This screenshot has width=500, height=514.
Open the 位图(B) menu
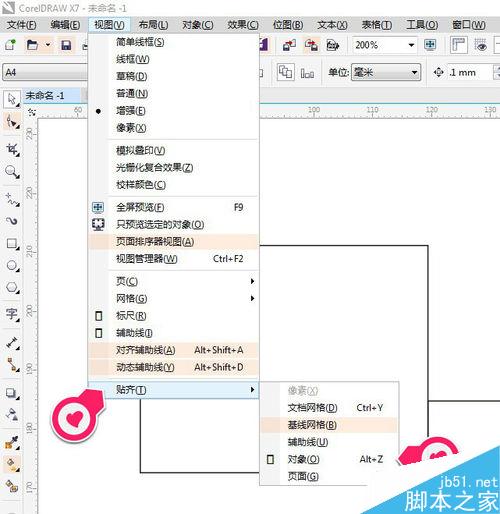click(x=288, y=25)
